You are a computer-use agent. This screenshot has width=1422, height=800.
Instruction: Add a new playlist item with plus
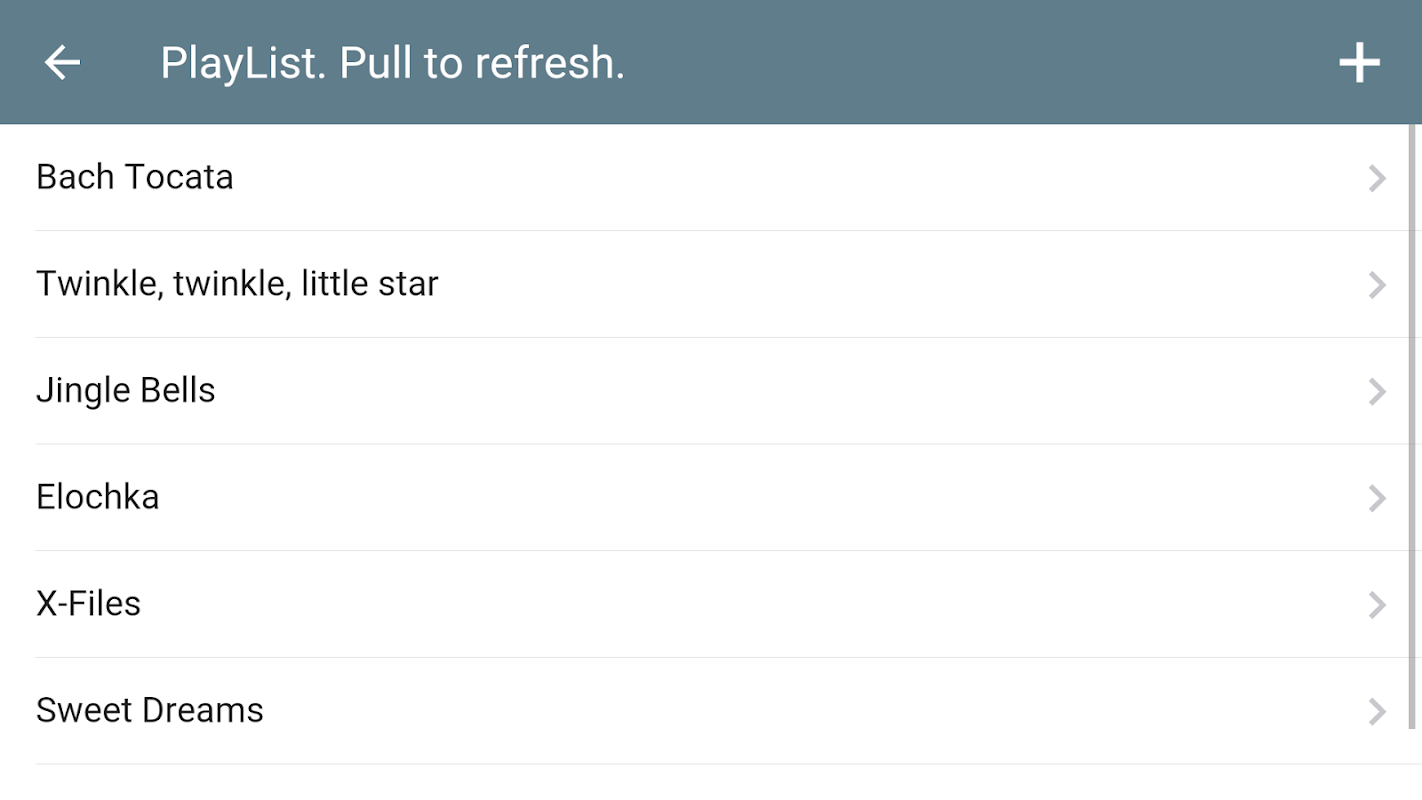pyautogui.click(x=1359, y=63)
